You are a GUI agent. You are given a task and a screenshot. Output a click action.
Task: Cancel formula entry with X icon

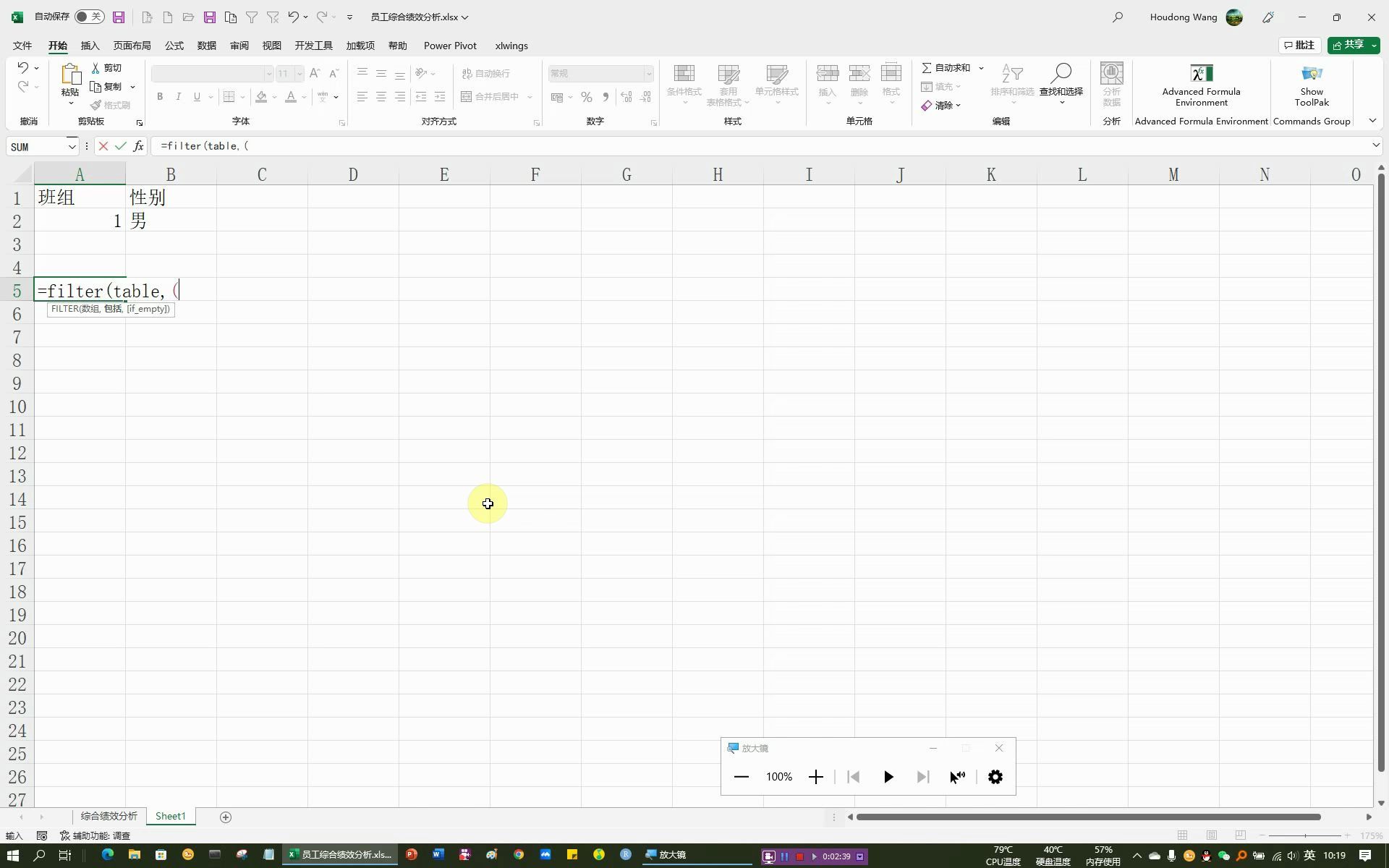coord(103,146)
